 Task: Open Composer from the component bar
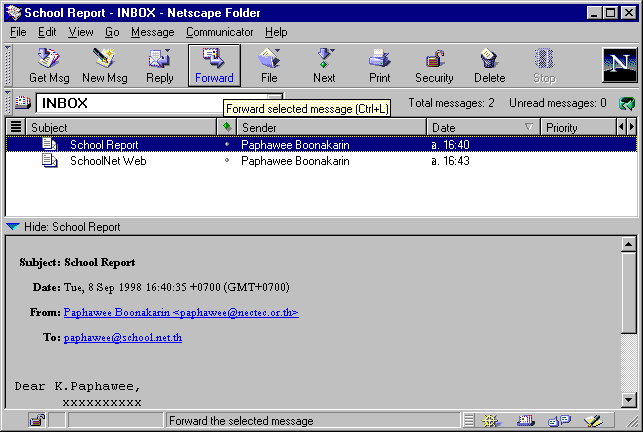[x=593, y=421]
